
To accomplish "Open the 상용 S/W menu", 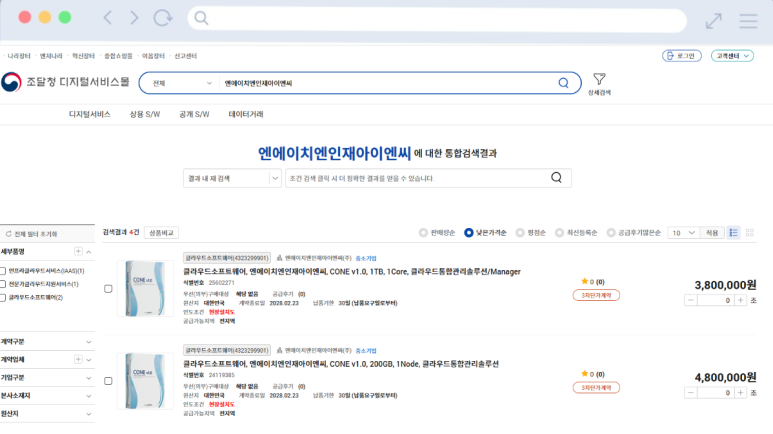I will (144, 114).
